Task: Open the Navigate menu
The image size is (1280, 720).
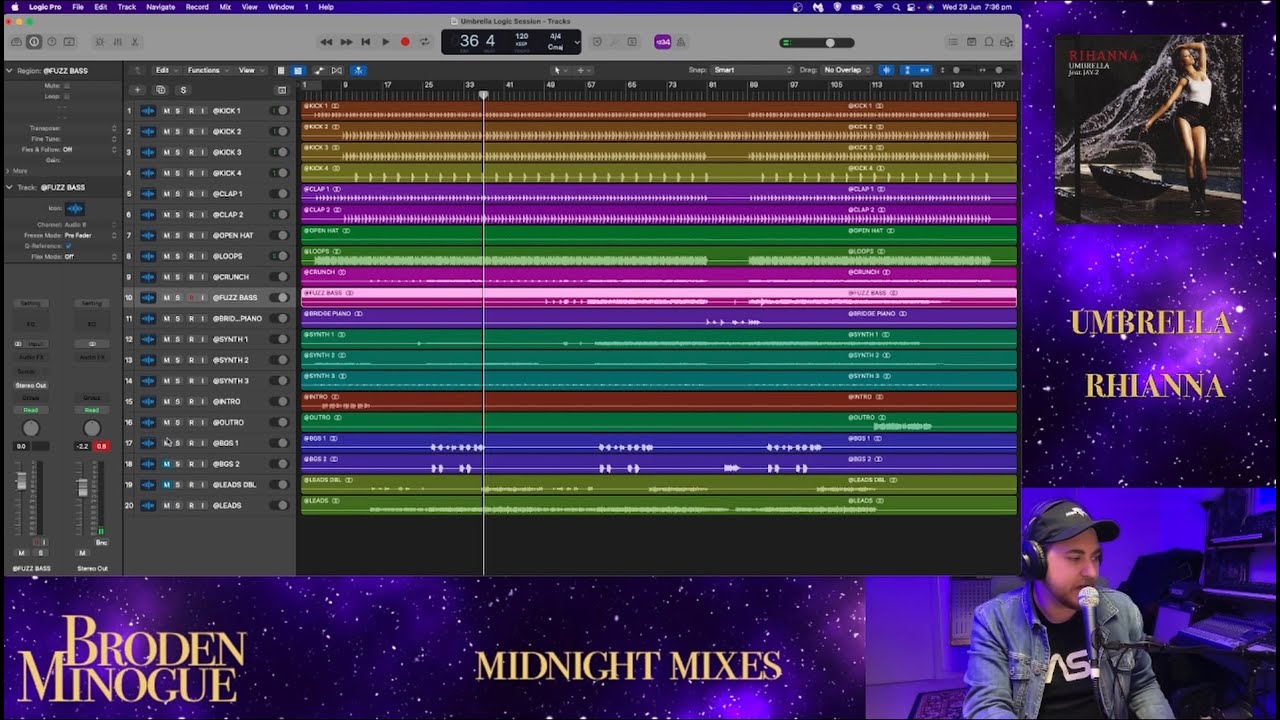Action: [x=161, y=7]
